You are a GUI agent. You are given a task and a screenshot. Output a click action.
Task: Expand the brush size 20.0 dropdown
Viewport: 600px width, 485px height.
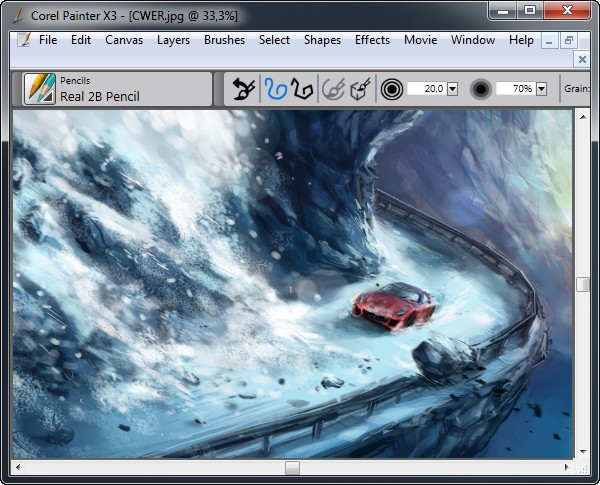point(452,89)
